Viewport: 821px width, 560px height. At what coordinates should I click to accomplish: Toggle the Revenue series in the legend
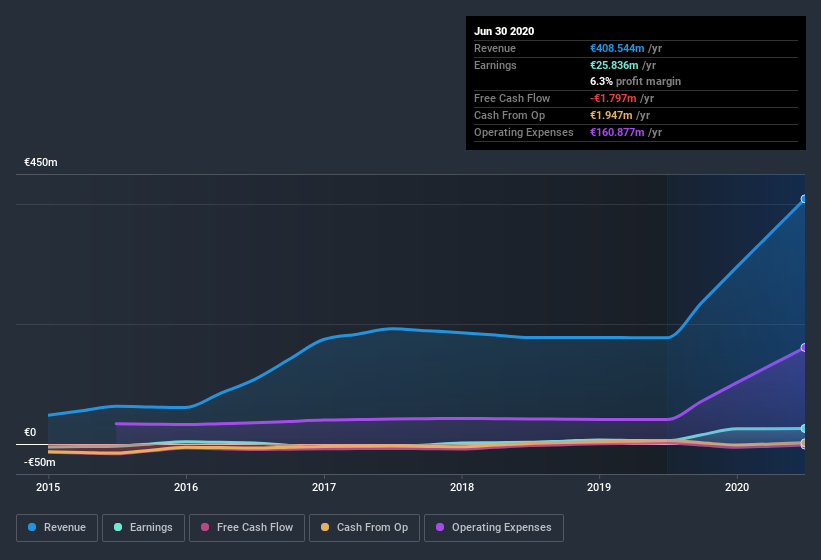(57, 527)
